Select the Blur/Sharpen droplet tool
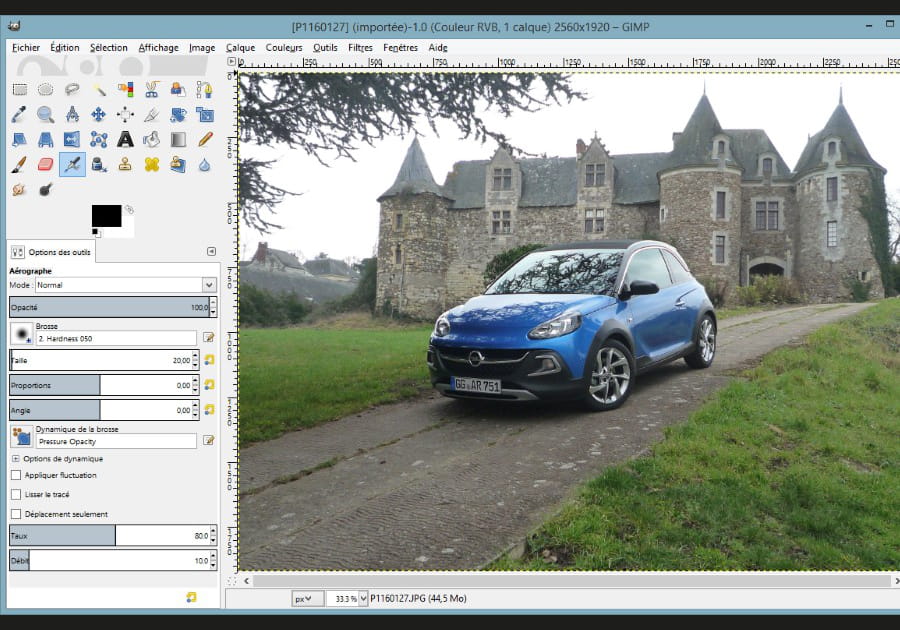Viewport: 900px width, 630px height. click(204, 165)
